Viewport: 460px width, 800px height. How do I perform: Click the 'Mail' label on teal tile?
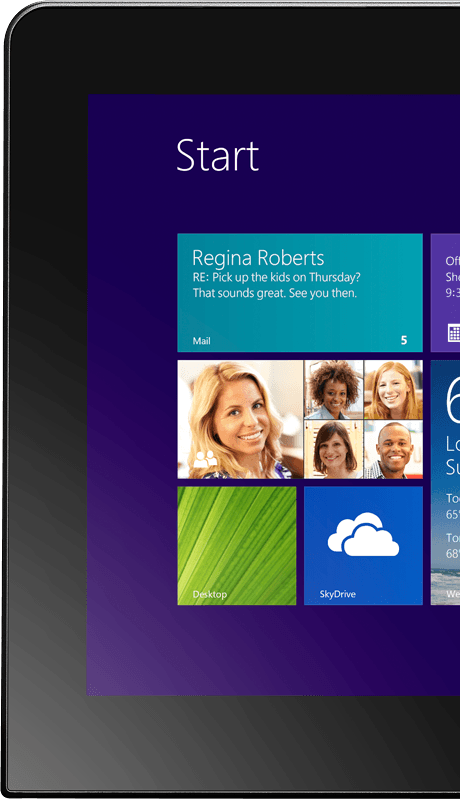click(201, 341)
